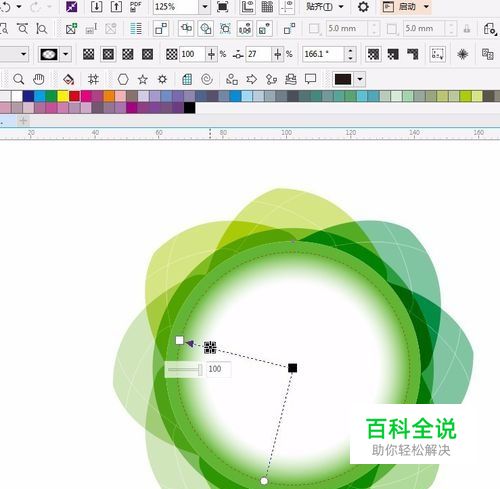Viewport: 500px width, 489px height.
Task: Open the Options gear icon
Action: click(x=363, y=7)
